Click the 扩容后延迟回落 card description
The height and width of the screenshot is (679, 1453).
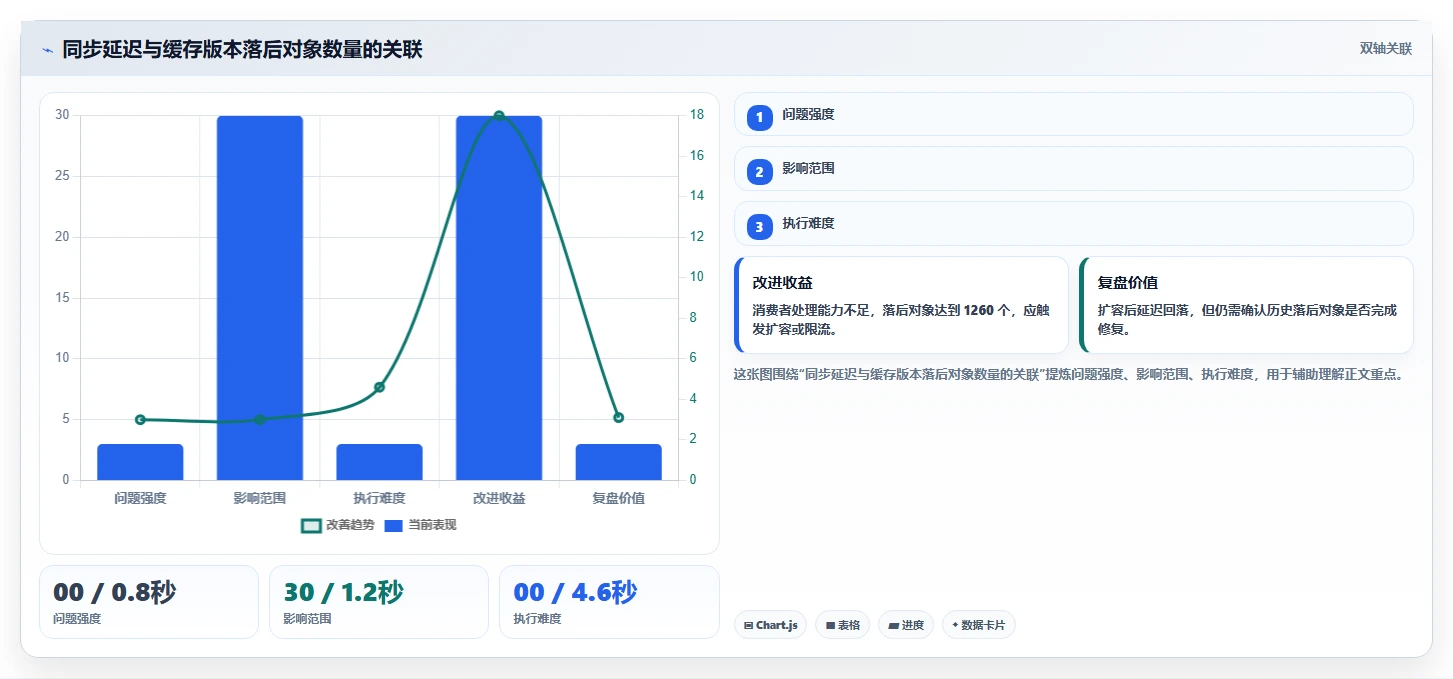[x=1247, y=320]
